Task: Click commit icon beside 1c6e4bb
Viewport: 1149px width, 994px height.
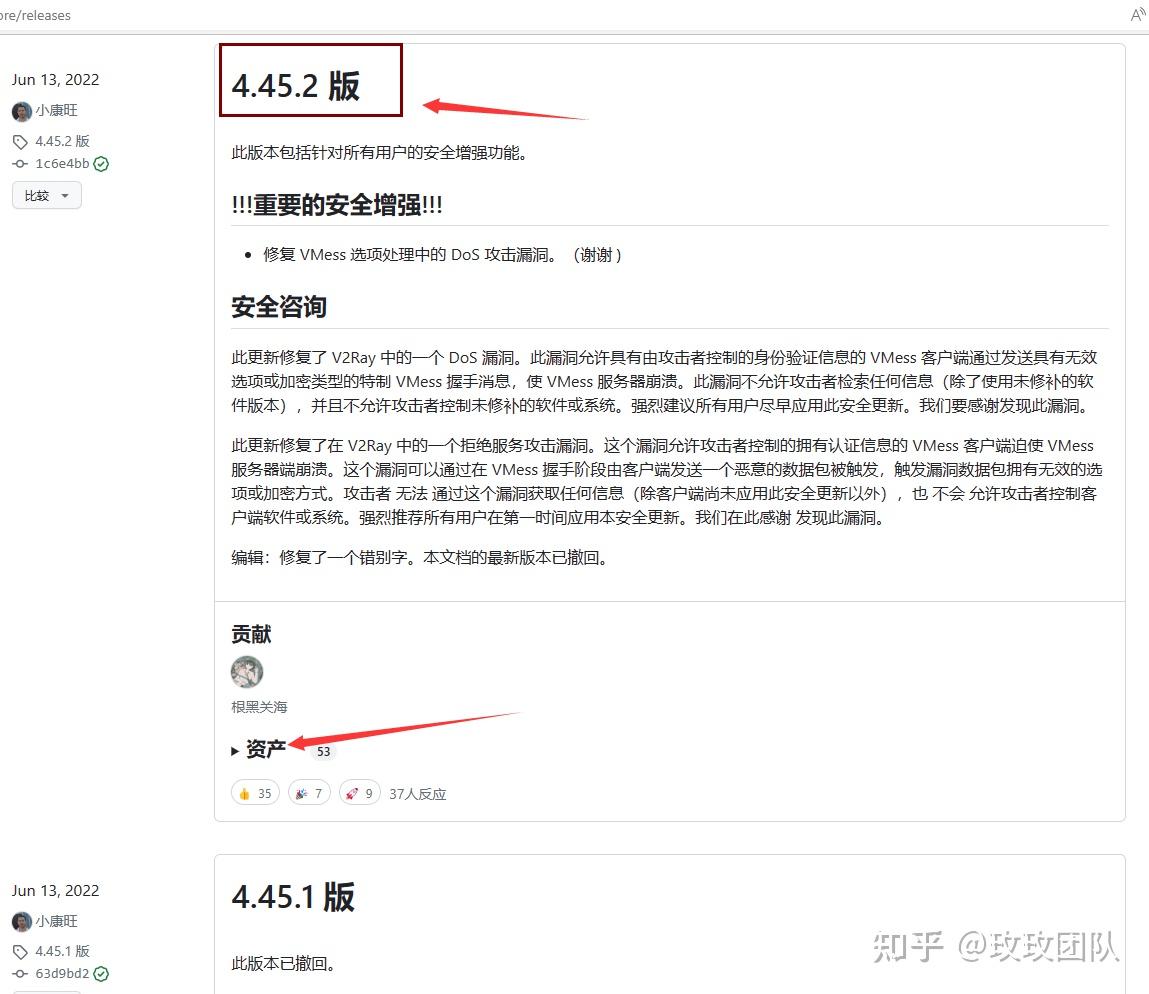Action: pos(21,163)
